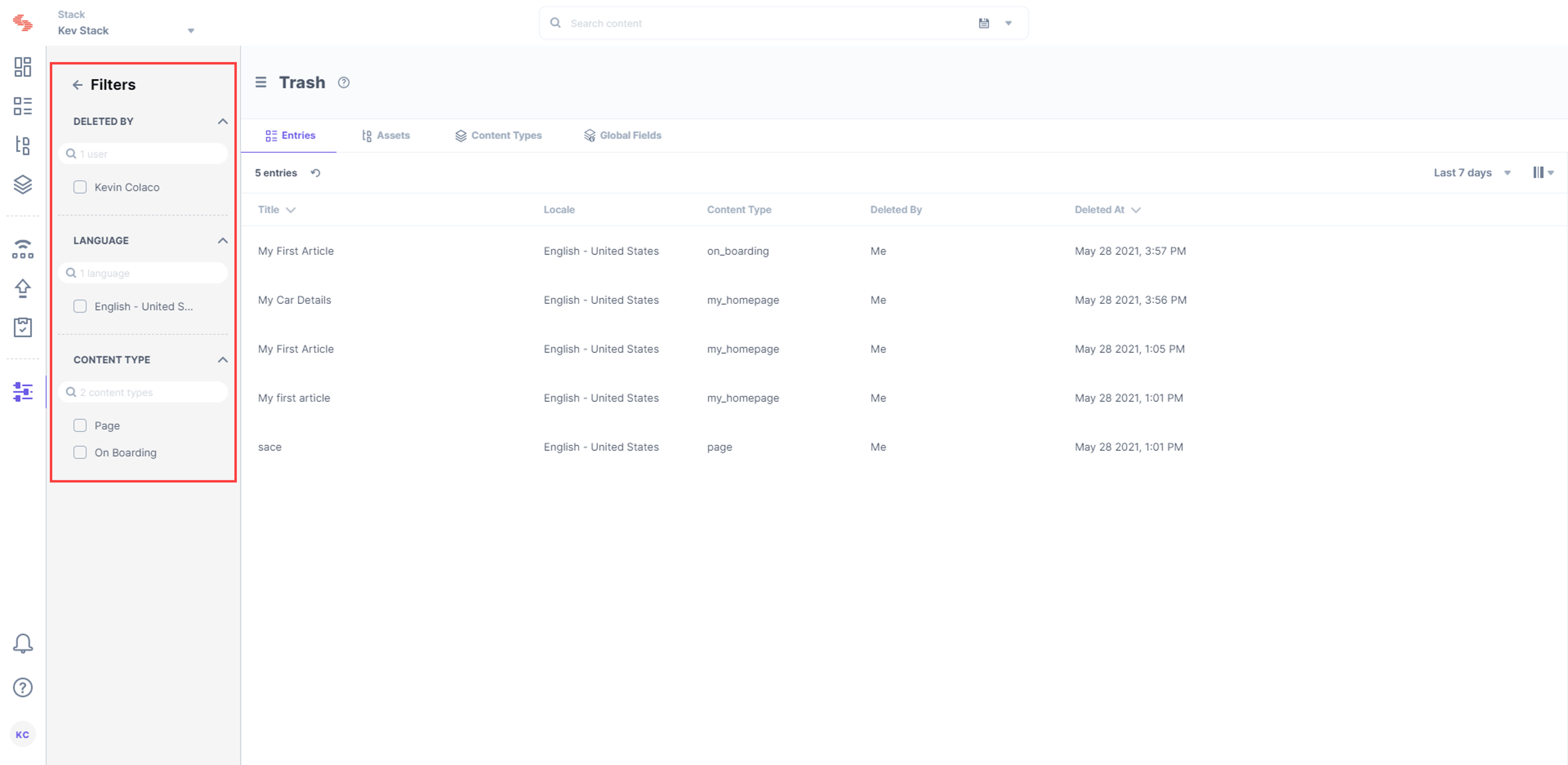Click the 2 content types search field
1568x765 pixels.
point(143,392)
